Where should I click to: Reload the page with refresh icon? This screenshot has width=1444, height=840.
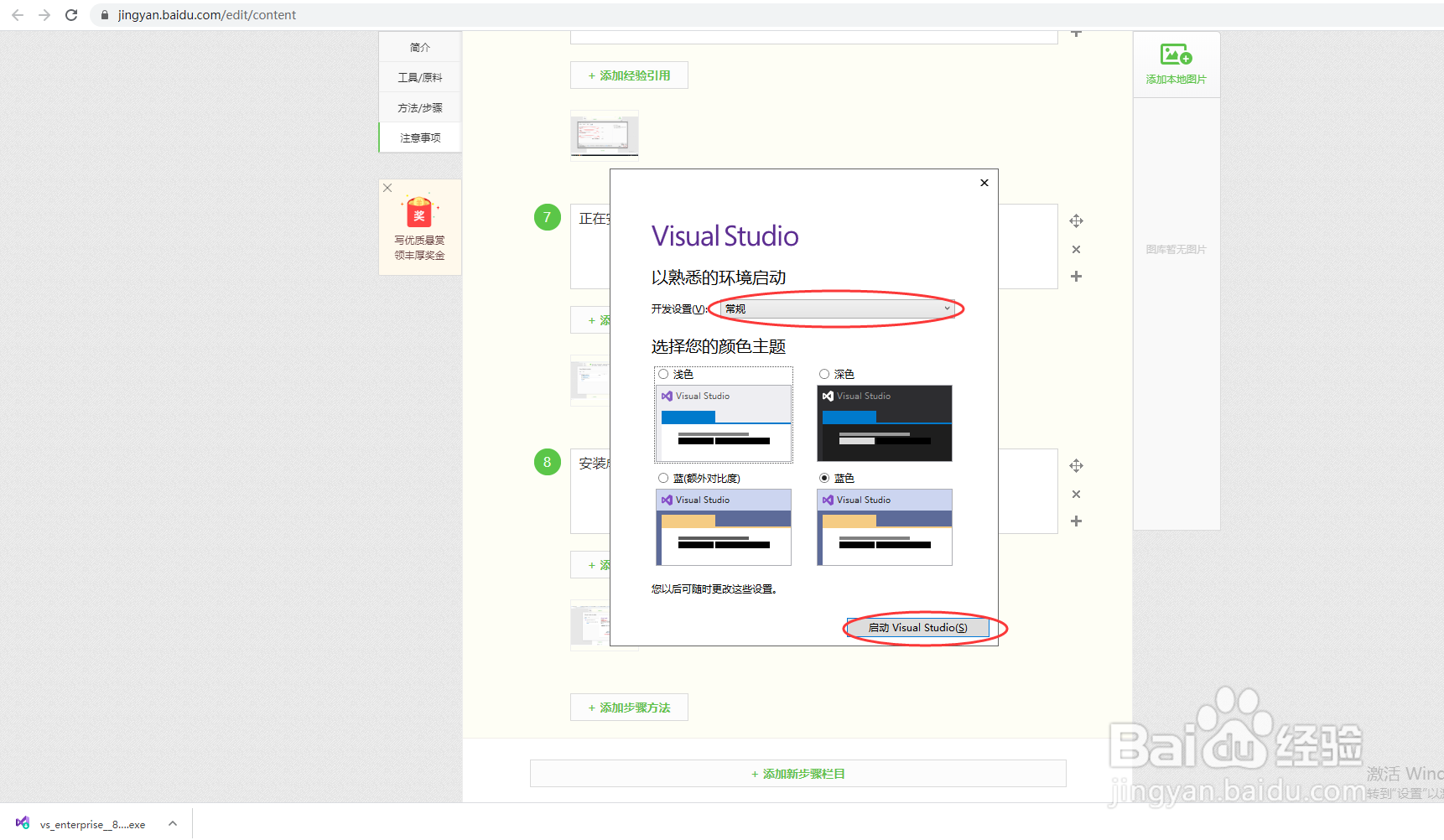[x=71, y=15]
